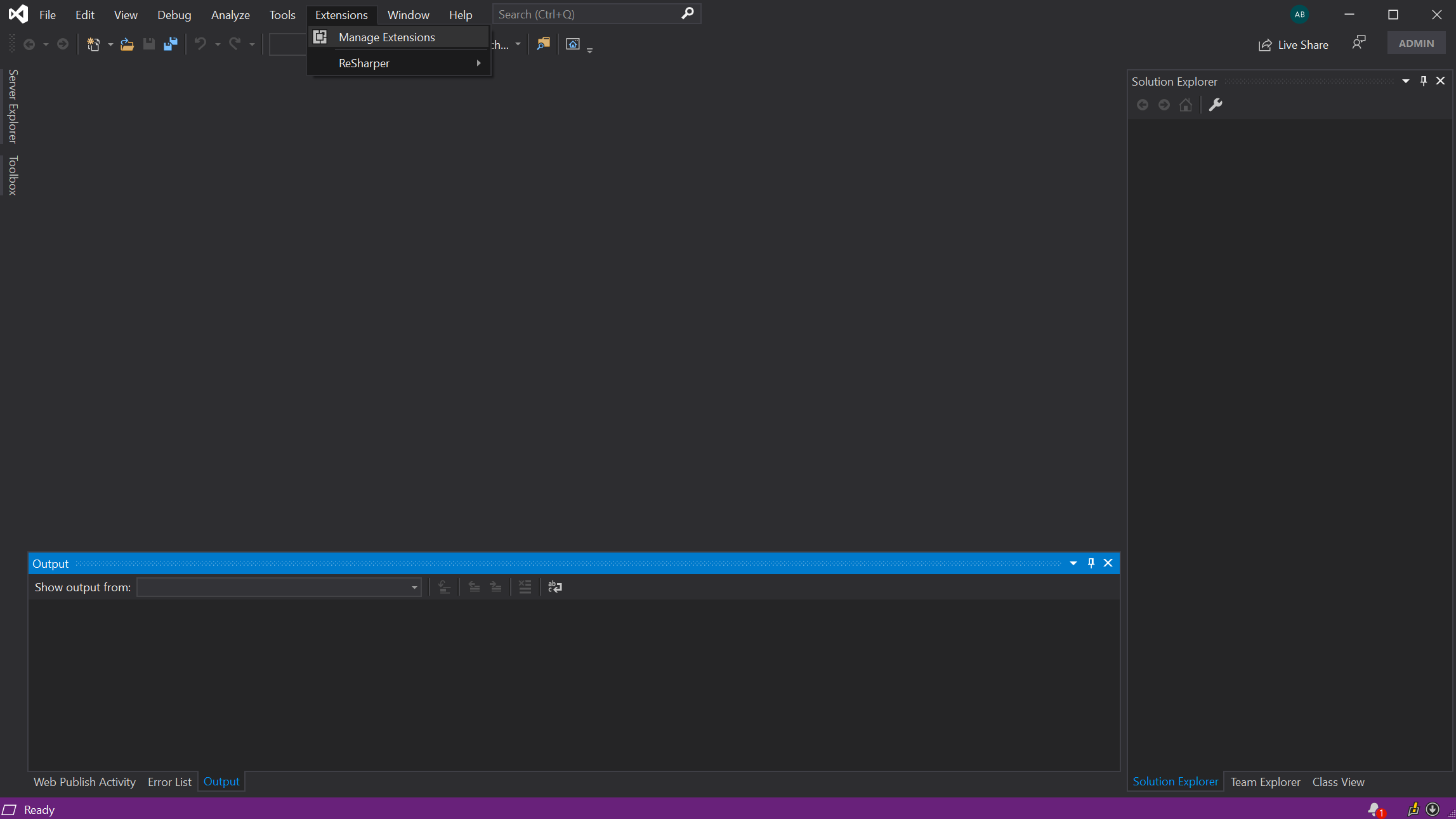Open the View menu
1456x819 pixels.
pyautogui.click(x=126, y=15)
